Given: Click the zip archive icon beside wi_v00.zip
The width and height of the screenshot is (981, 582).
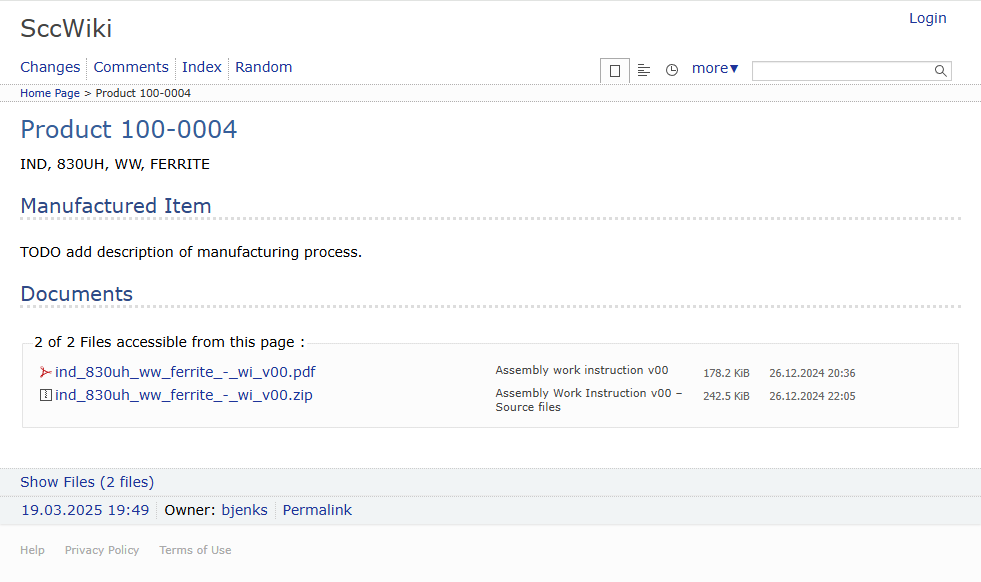Looking at the screenshot, I should 45,395.
